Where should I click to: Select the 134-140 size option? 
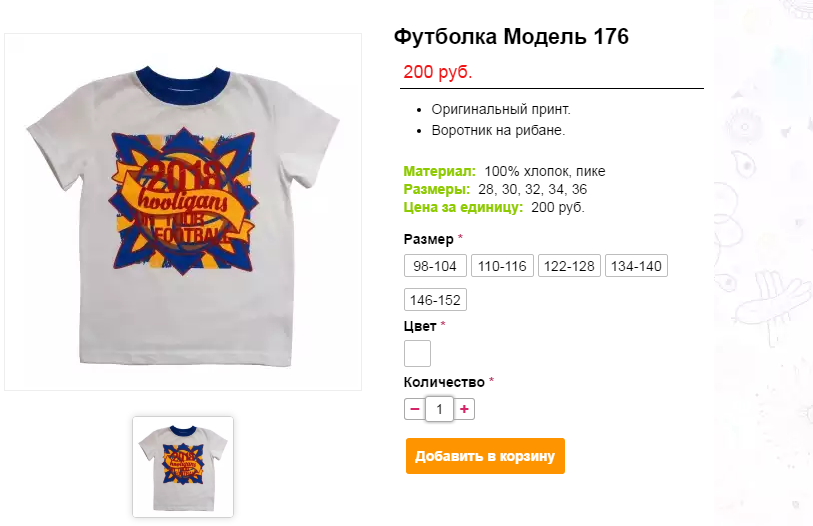636,266
